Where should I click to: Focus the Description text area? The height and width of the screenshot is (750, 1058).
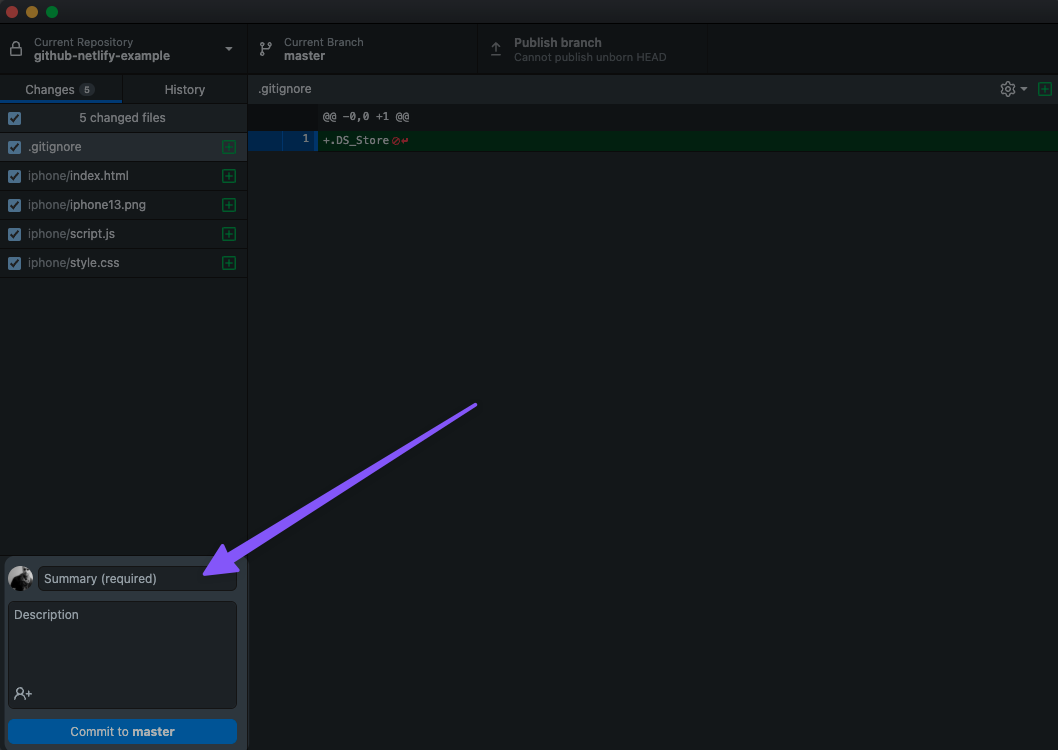(122, 654)
